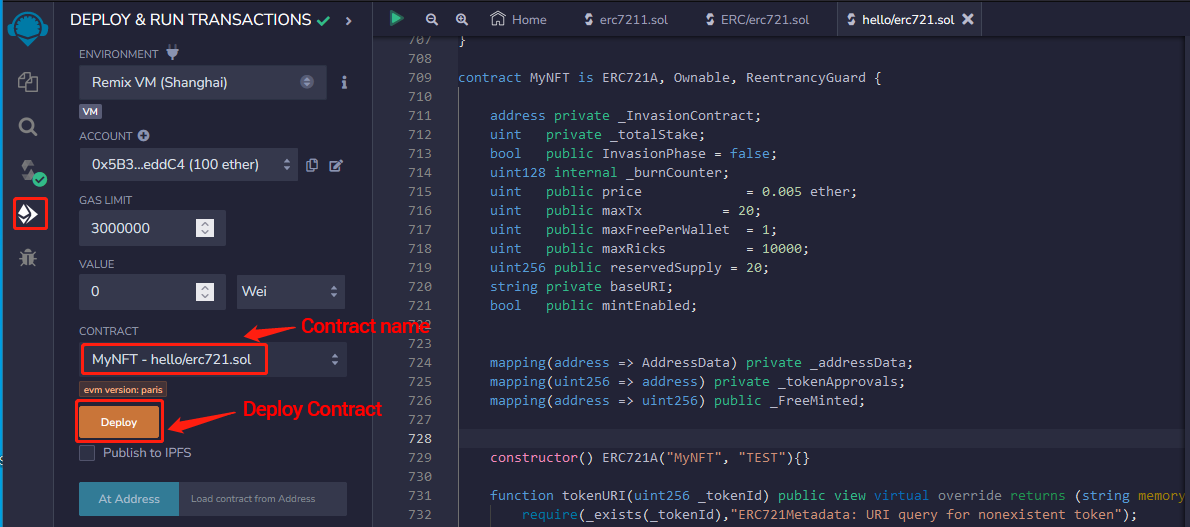Open the Debugger bug sidebar icon

tap(28, 258)
